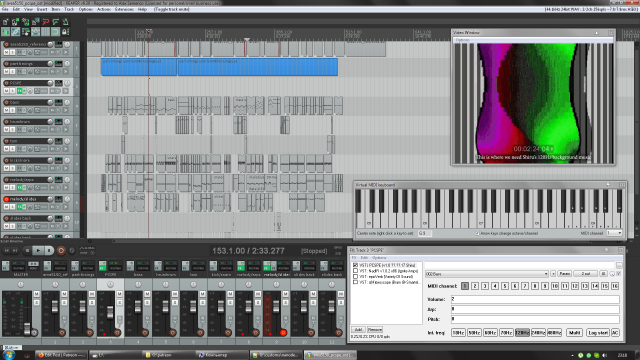Toggle auto-crossfade toolbar icon
Screen dimensions: 640x360
[5, 32]
